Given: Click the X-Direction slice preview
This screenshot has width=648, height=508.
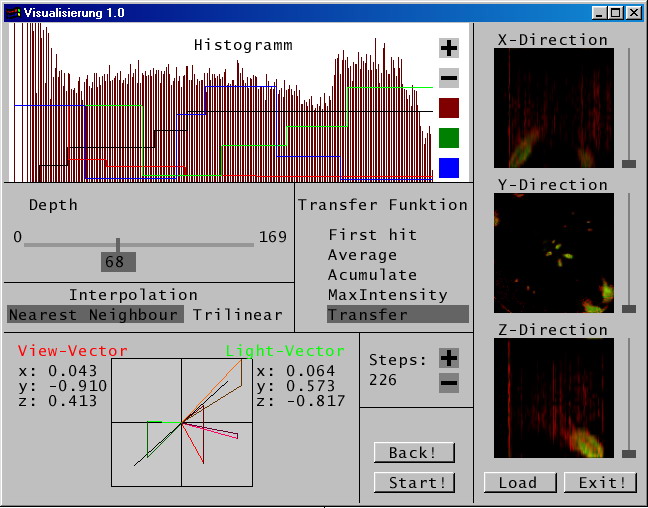Looking at the screenshot, I should click(x=554, y=108).
